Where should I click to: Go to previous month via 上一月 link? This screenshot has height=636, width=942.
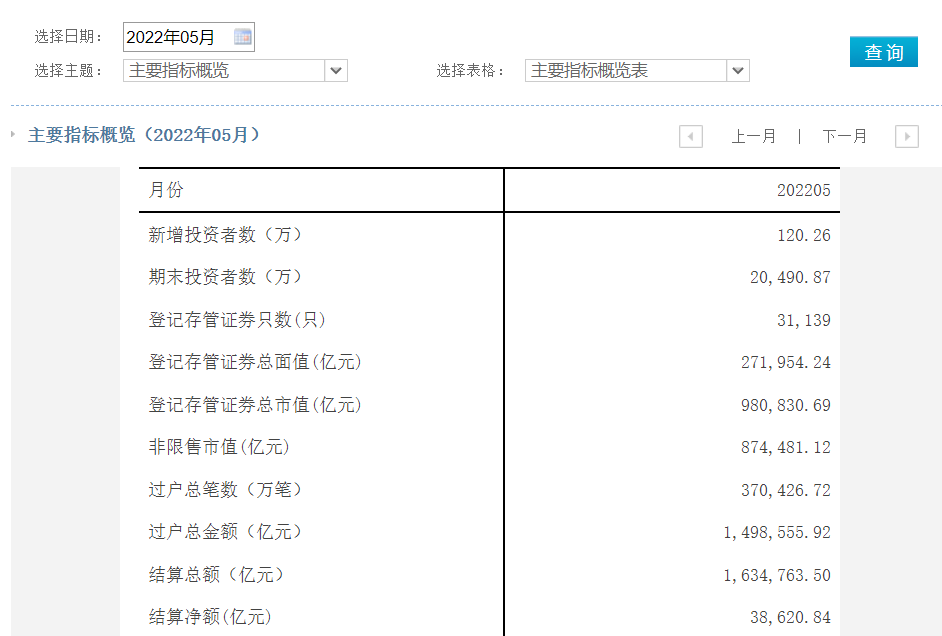pos(753,136)
